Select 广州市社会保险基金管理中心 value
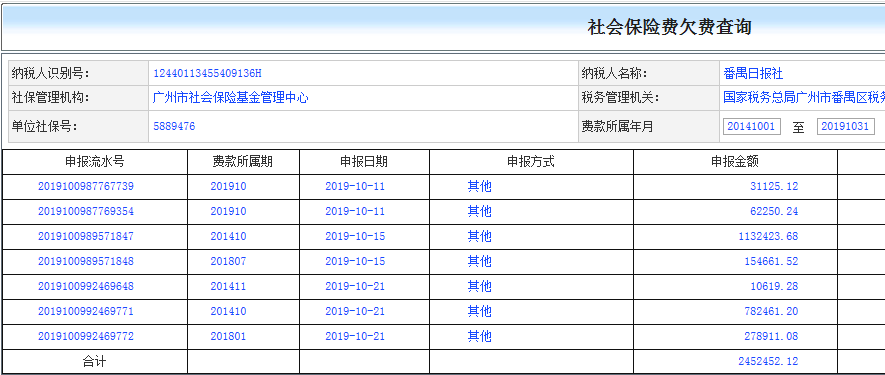Viewport: 885px width, 375px height. 231,98
